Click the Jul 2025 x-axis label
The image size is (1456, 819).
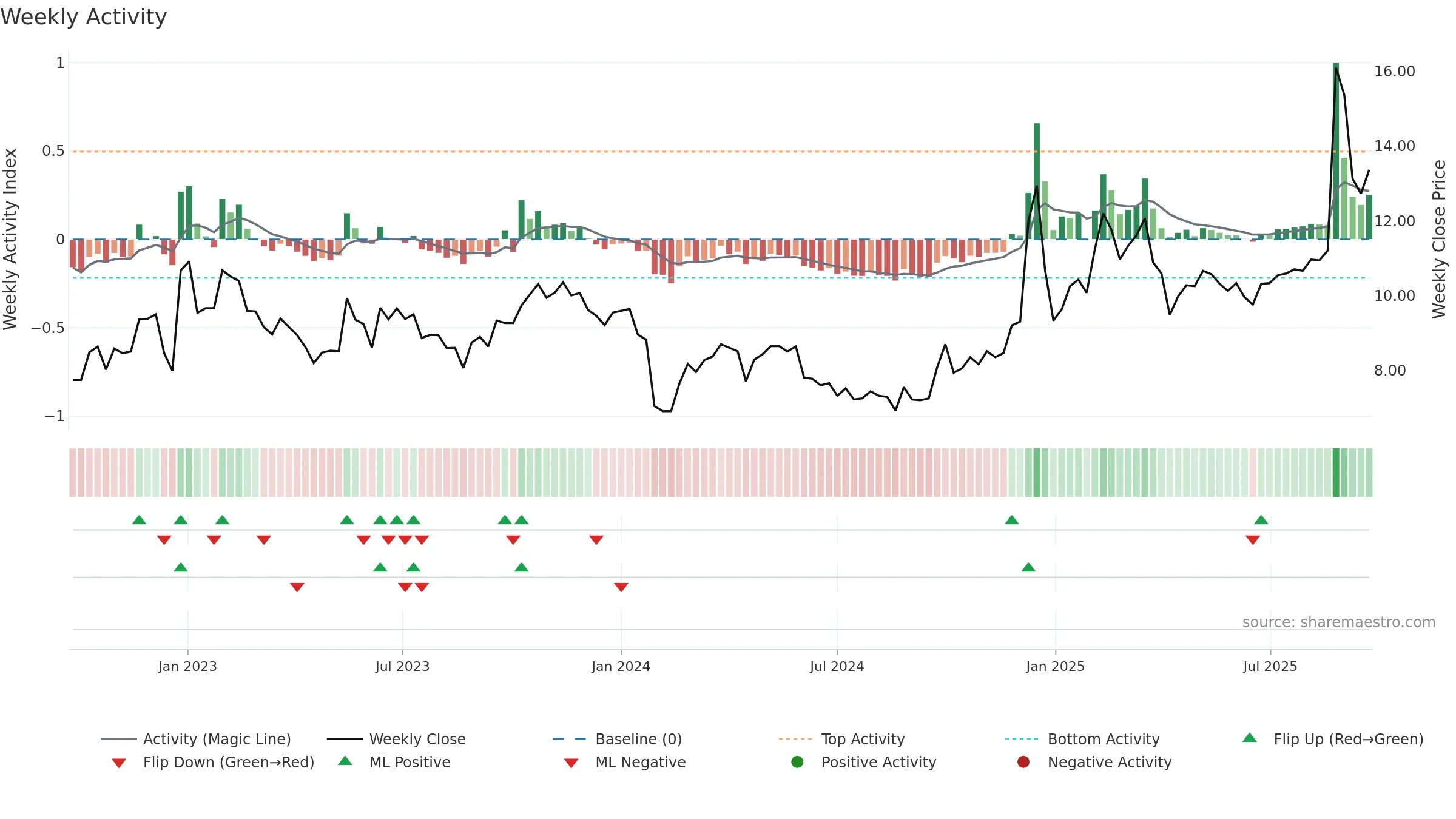1270,666
